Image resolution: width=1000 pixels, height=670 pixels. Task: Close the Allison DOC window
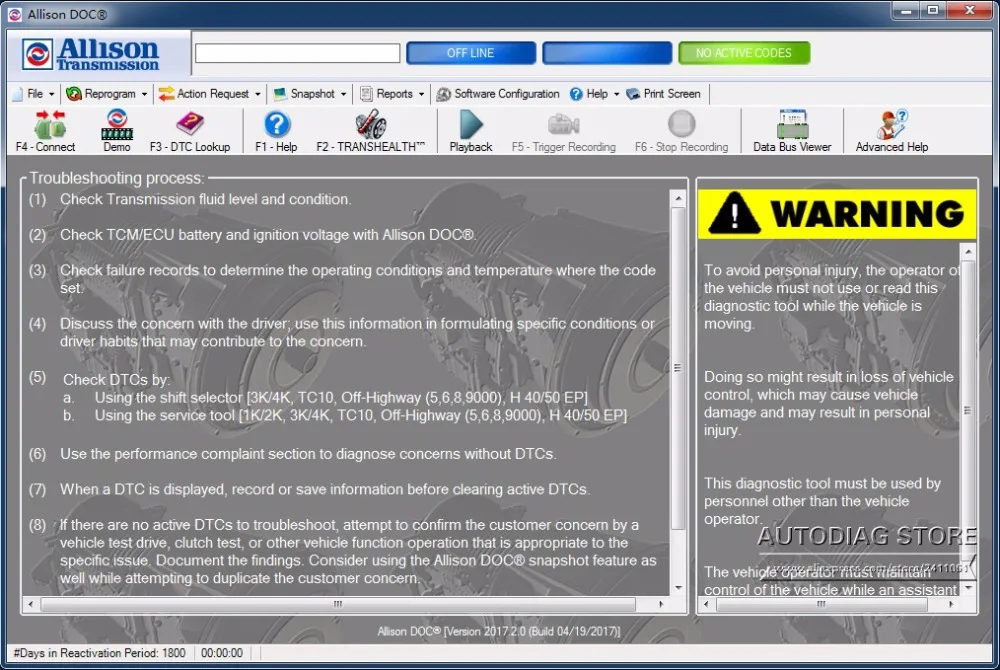pyautogui.click(x=970, y=11)
